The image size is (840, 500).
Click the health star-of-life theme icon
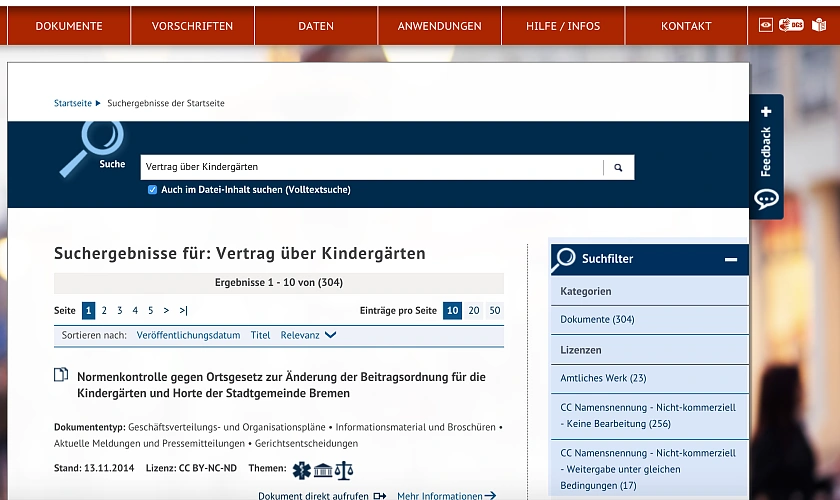(x=302, y=471)
